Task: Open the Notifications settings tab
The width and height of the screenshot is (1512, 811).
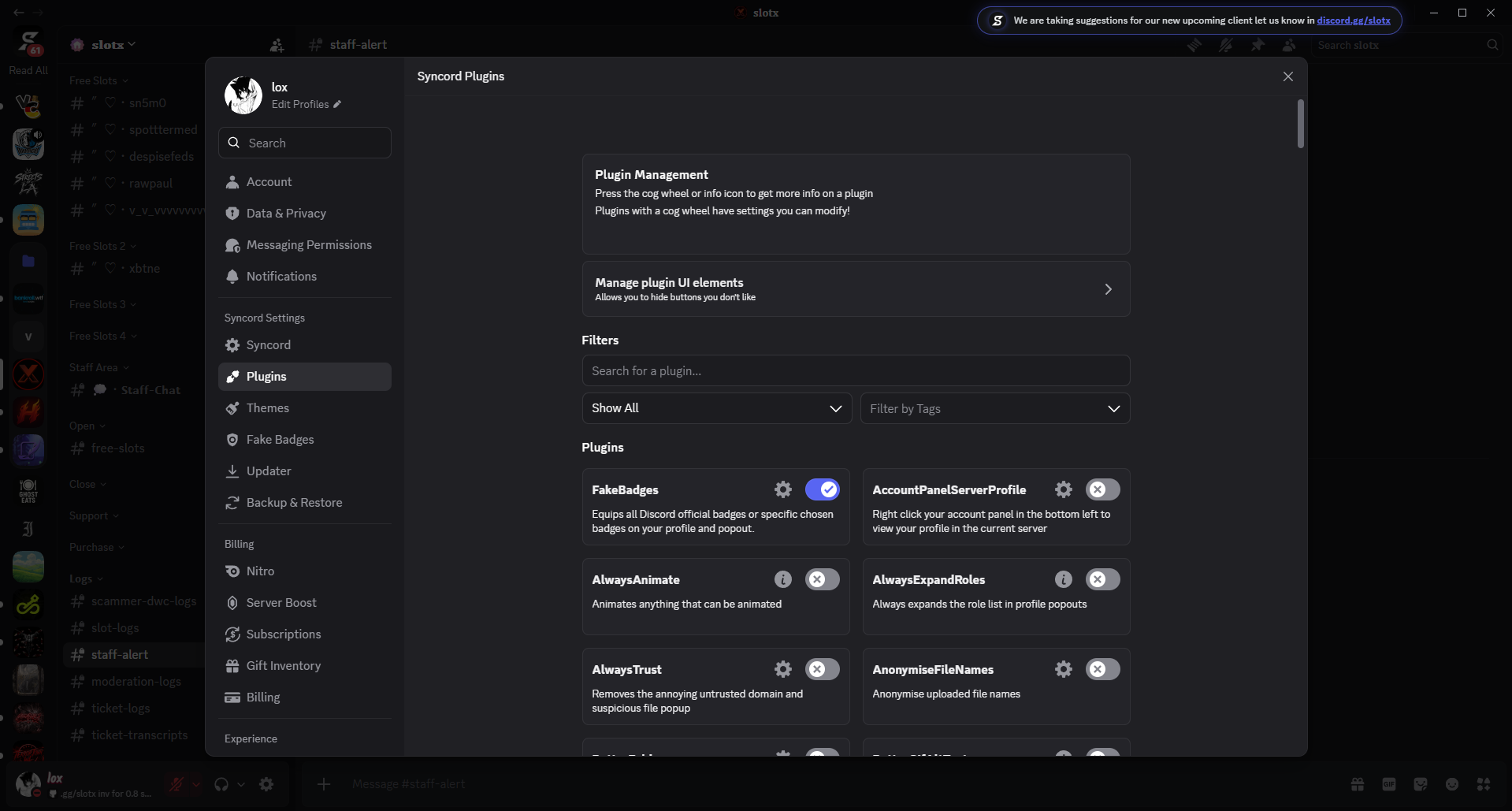Action: pos(305,277)
